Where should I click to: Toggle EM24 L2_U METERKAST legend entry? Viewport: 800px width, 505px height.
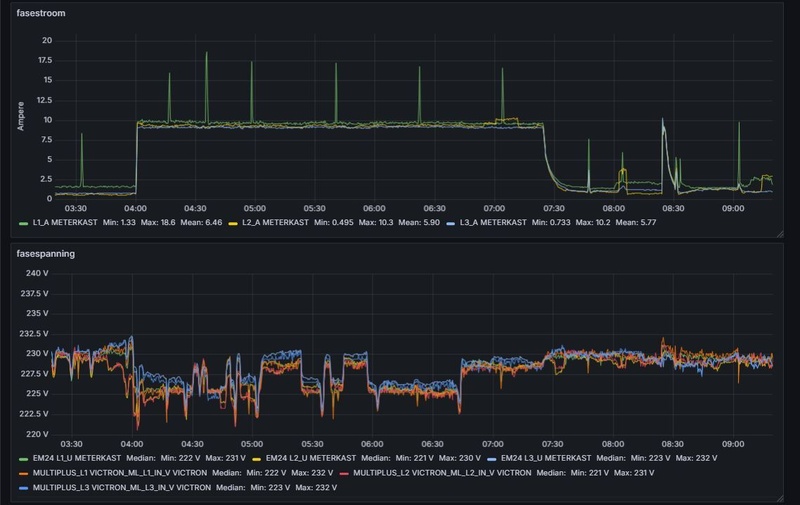[x=311, y=458]
